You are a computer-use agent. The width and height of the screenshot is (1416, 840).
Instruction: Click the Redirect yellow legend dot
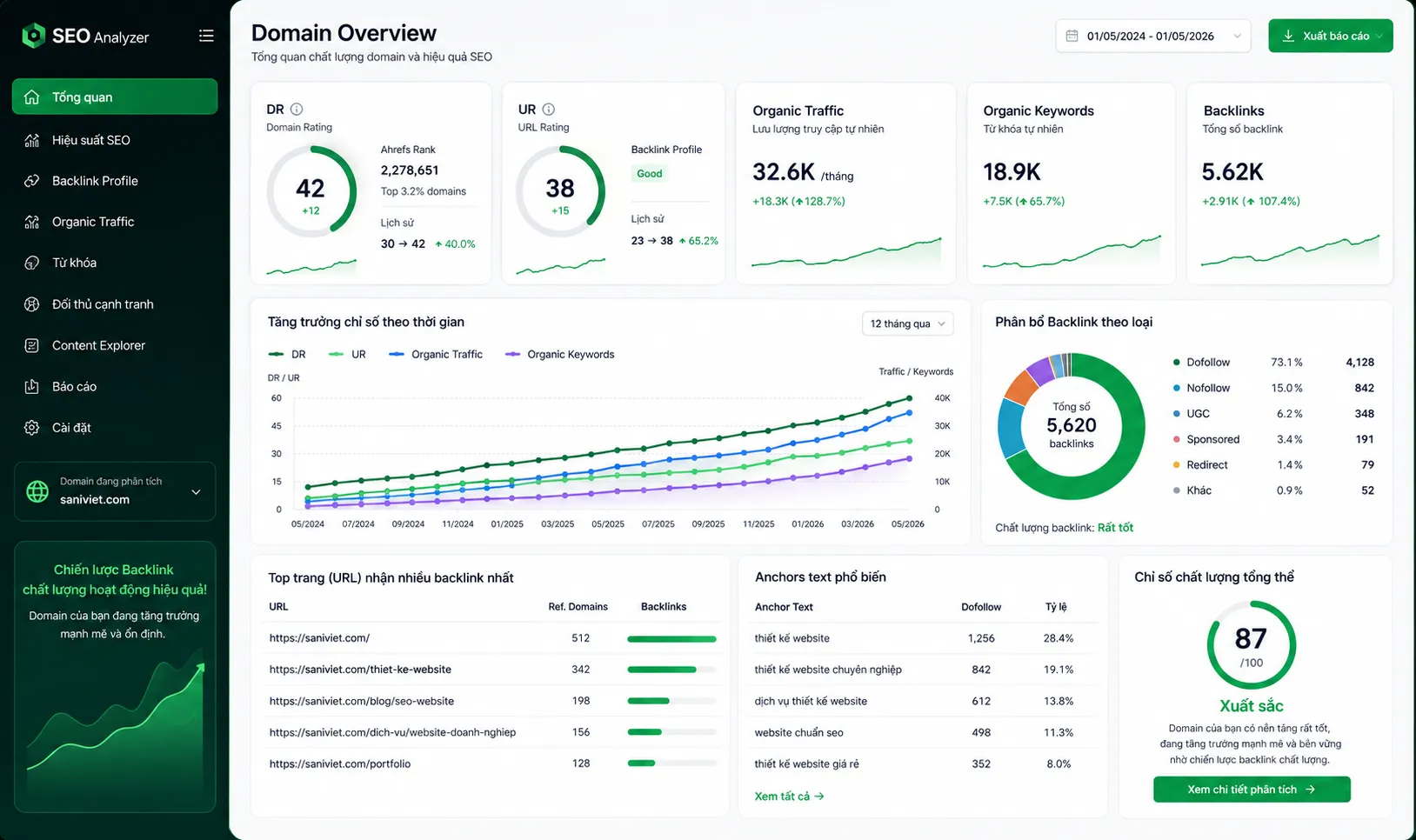tap(1177, 465)
